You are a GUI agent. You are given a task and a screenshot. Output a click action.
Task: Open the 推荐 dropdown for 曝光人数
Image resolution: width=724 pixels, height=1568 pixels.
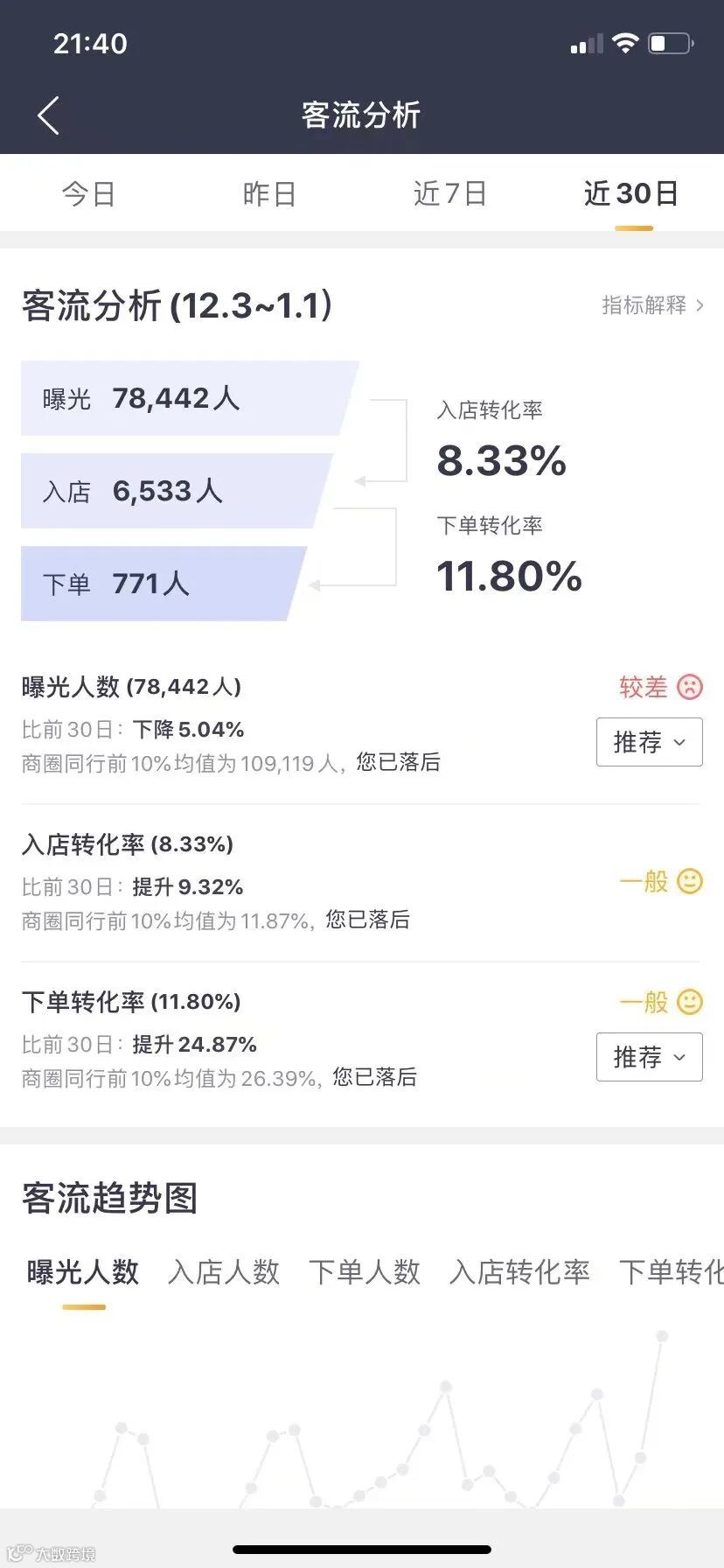[x=650, y=742]
